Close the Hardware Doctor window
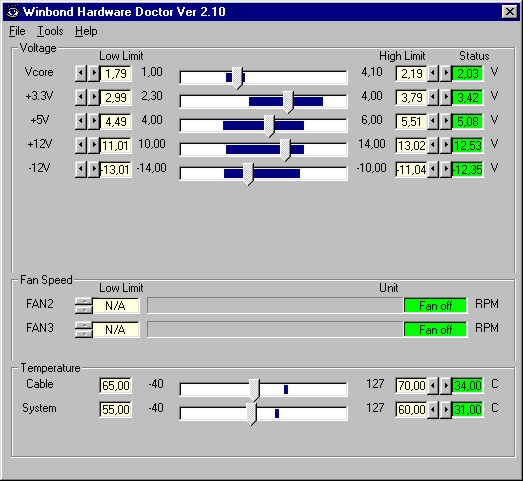The image size is (523, 481). [510, 12]
